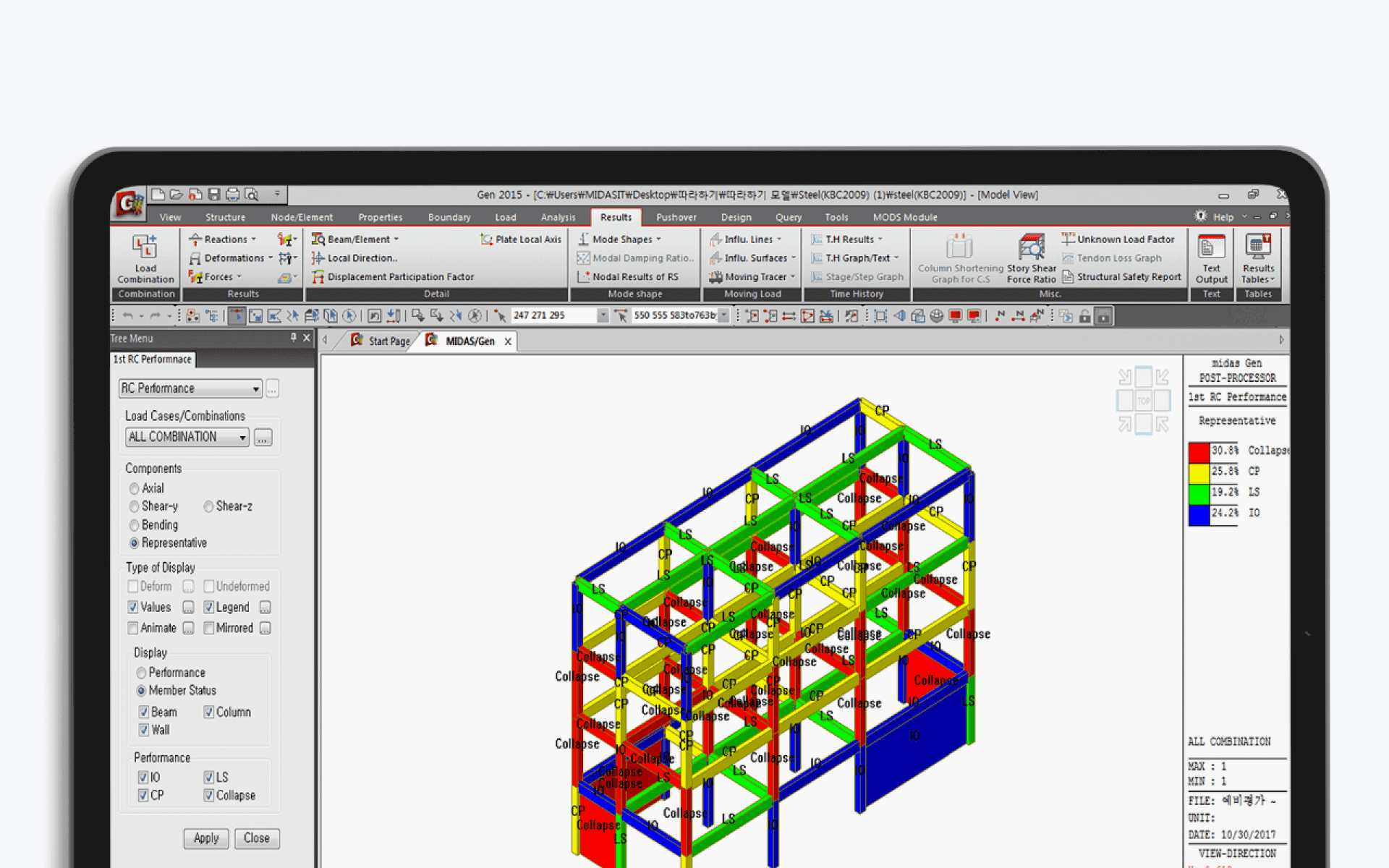Viewport: 1389px width, 868px height.
Task: Click the MIDAS Gen application logo button
Action: point(129,204)
